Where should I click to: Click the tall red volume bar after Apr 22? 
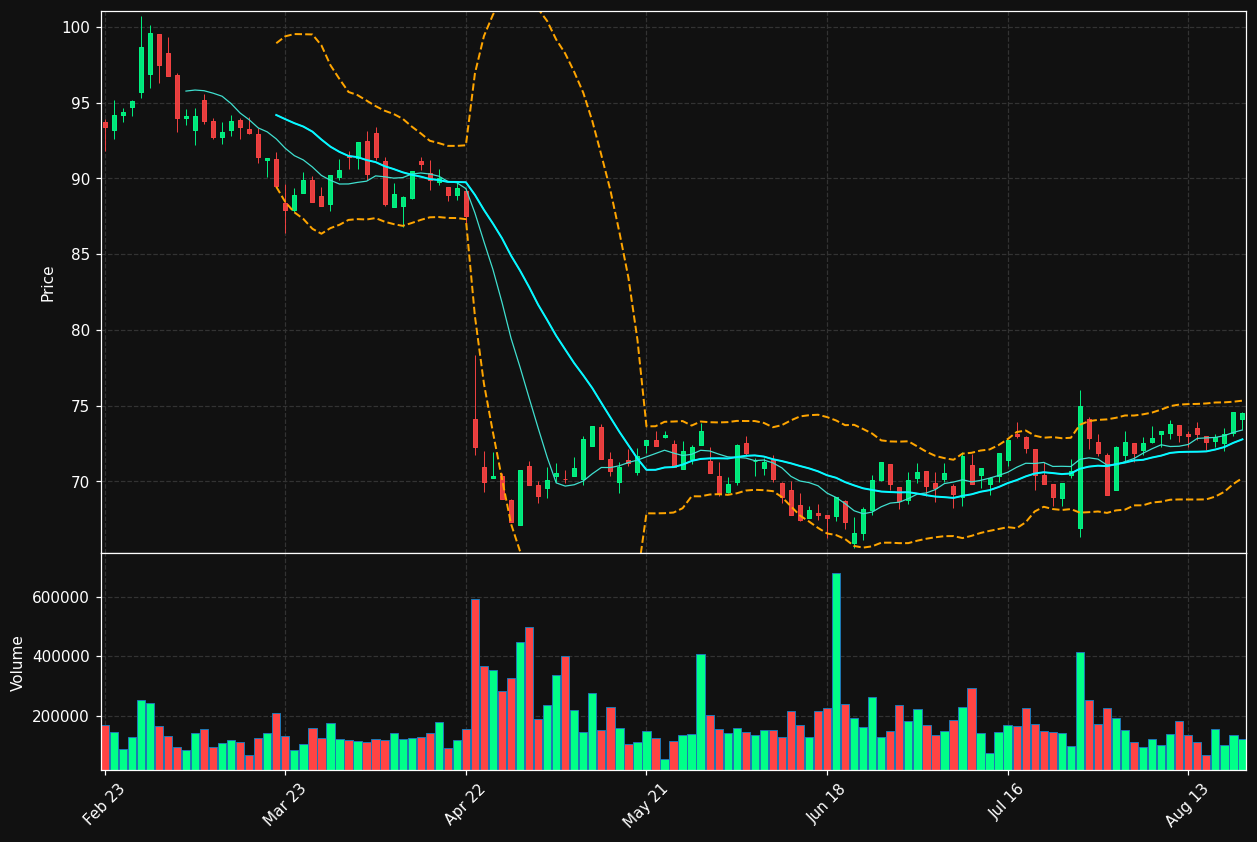tap(475, 684)
